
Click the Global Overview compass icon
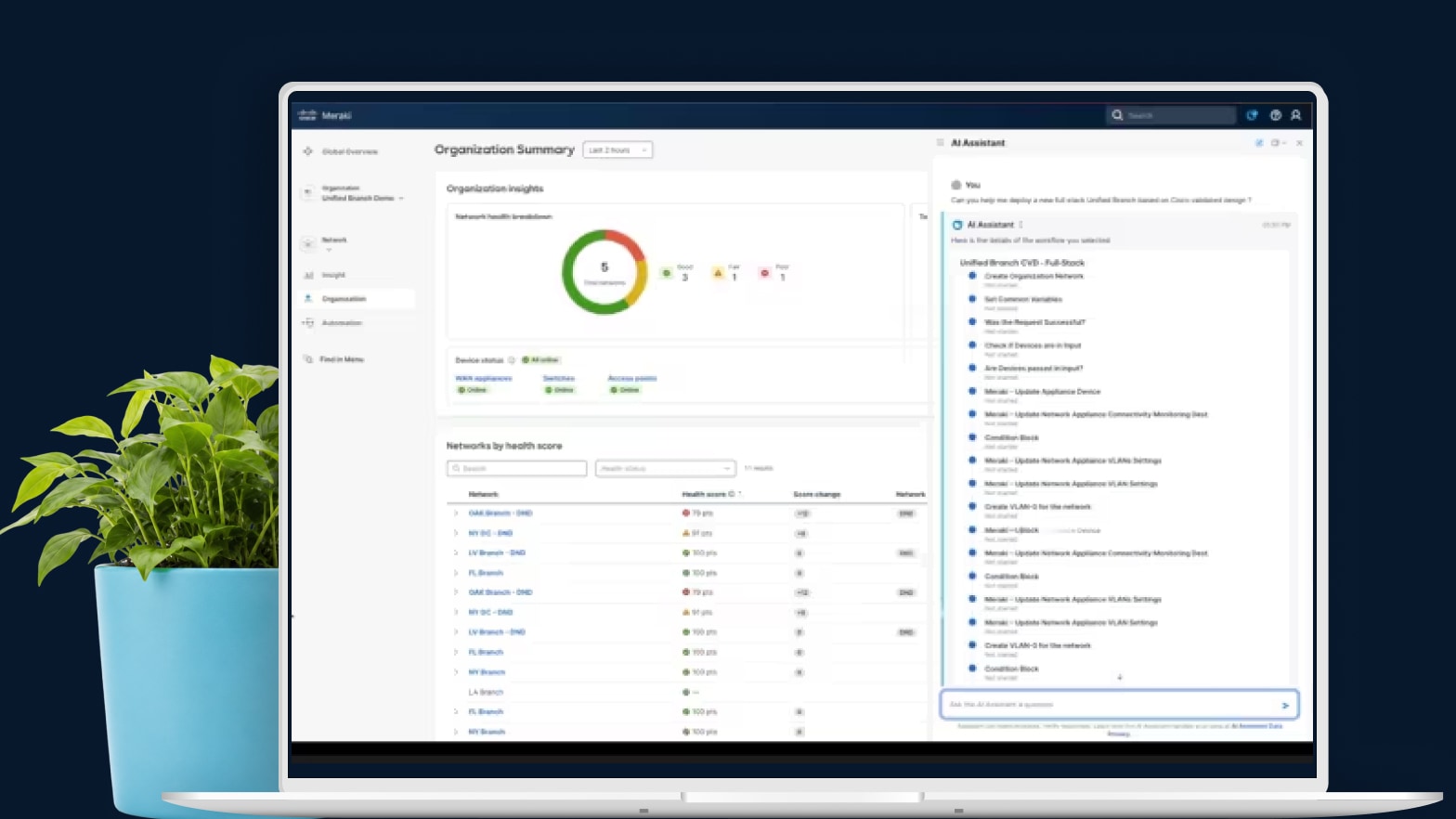(307, 151)
